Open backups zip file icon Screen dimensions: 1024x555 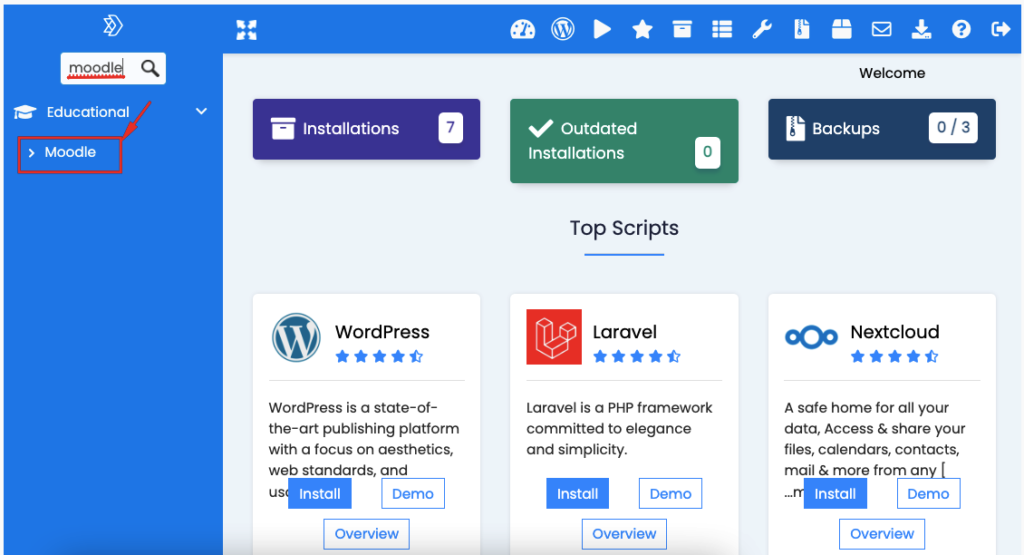click(x=801, y=29)
